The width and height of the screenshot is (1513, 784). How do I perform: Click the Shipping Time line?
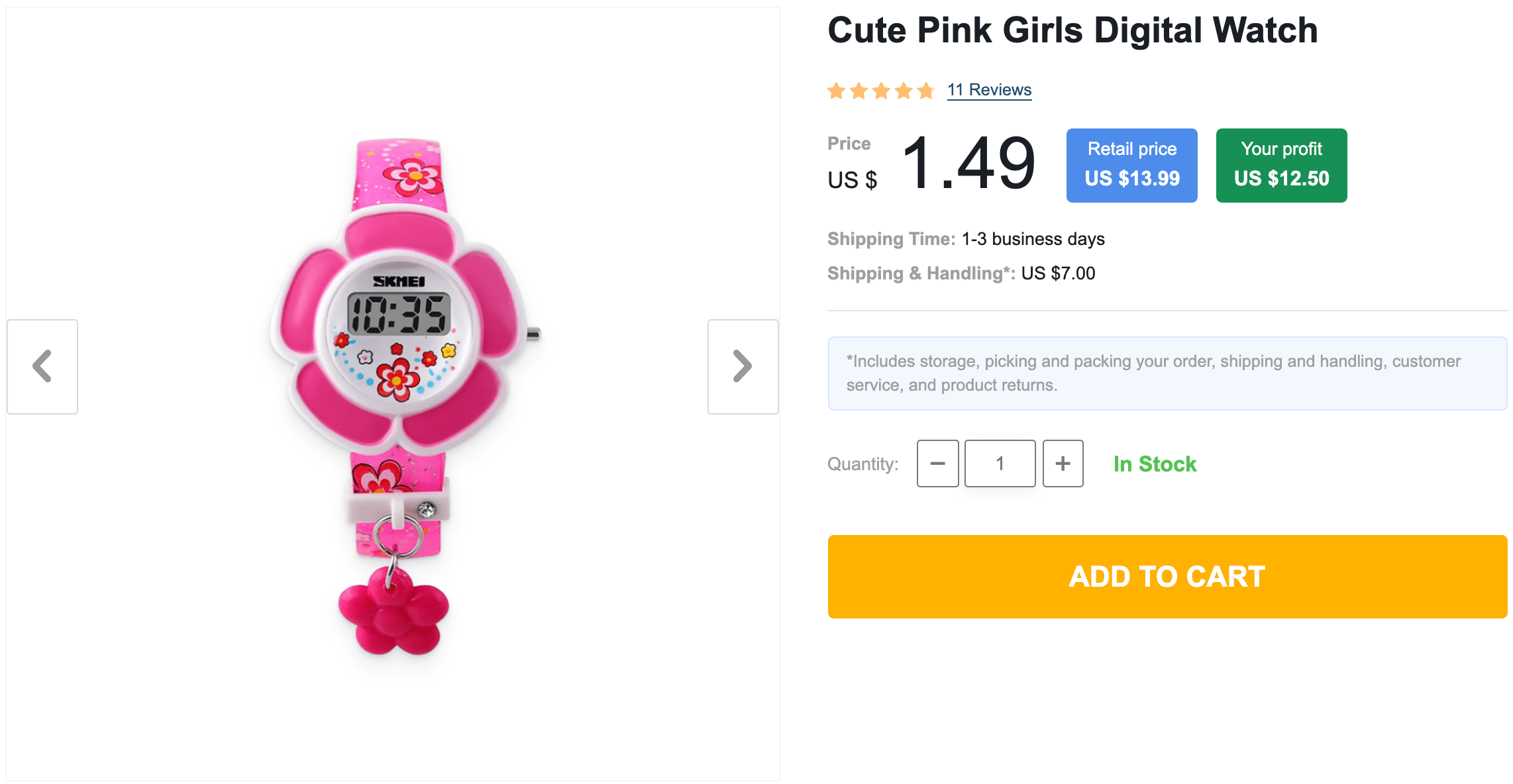(x=966, y=239)
